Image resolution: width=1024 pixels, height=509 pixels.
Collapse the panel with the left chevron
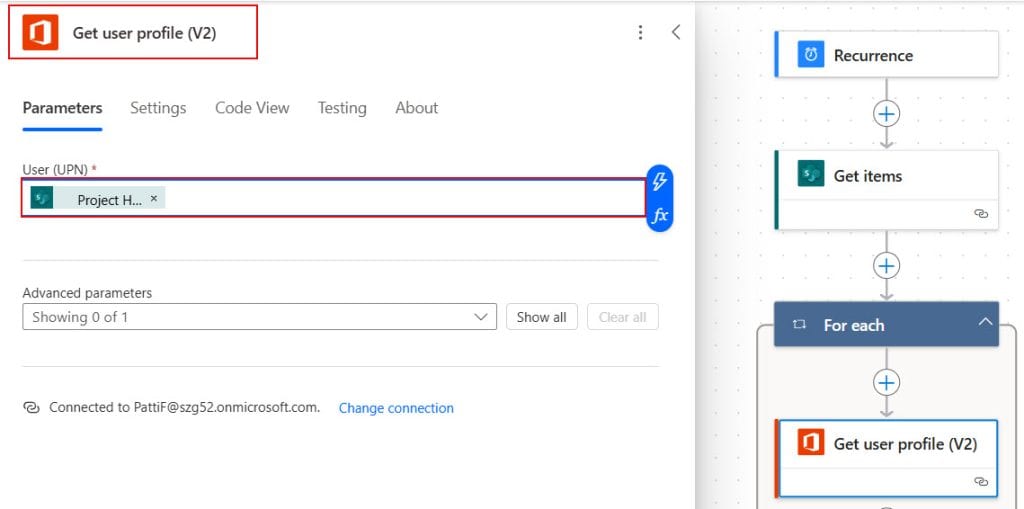click(x=676, y=32)
